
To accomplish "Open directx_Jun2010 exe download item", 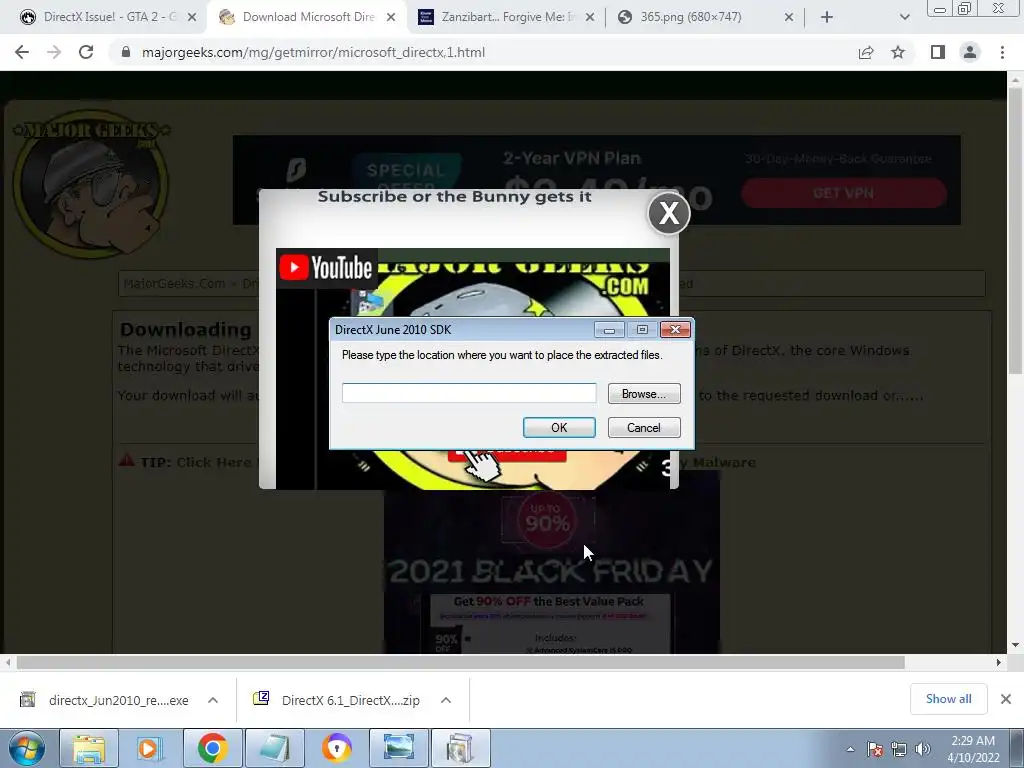I will click(x=118, y=700).
